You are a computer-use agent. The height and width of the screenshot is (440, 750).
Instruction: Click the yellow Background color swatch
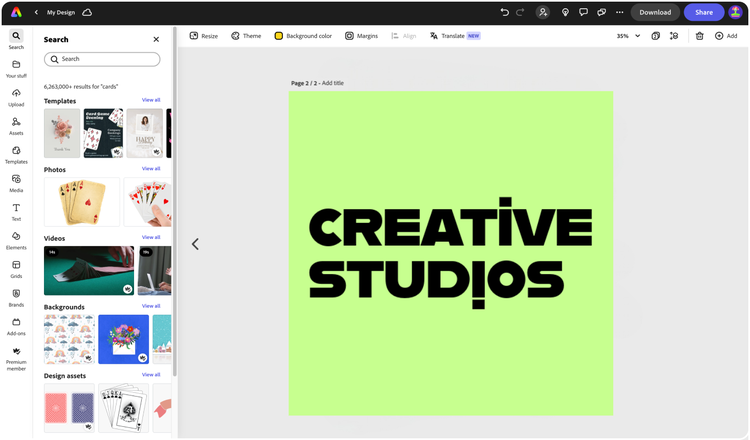point(279,36)
